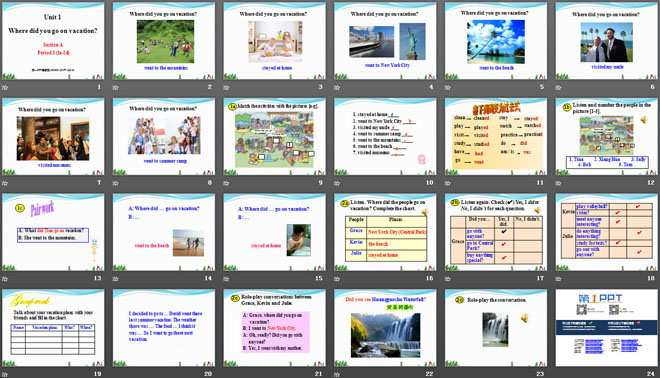Select slide 18 Kevin and Julie table
The height and width of the screenshot is (378, 660).
coord(607,232)
